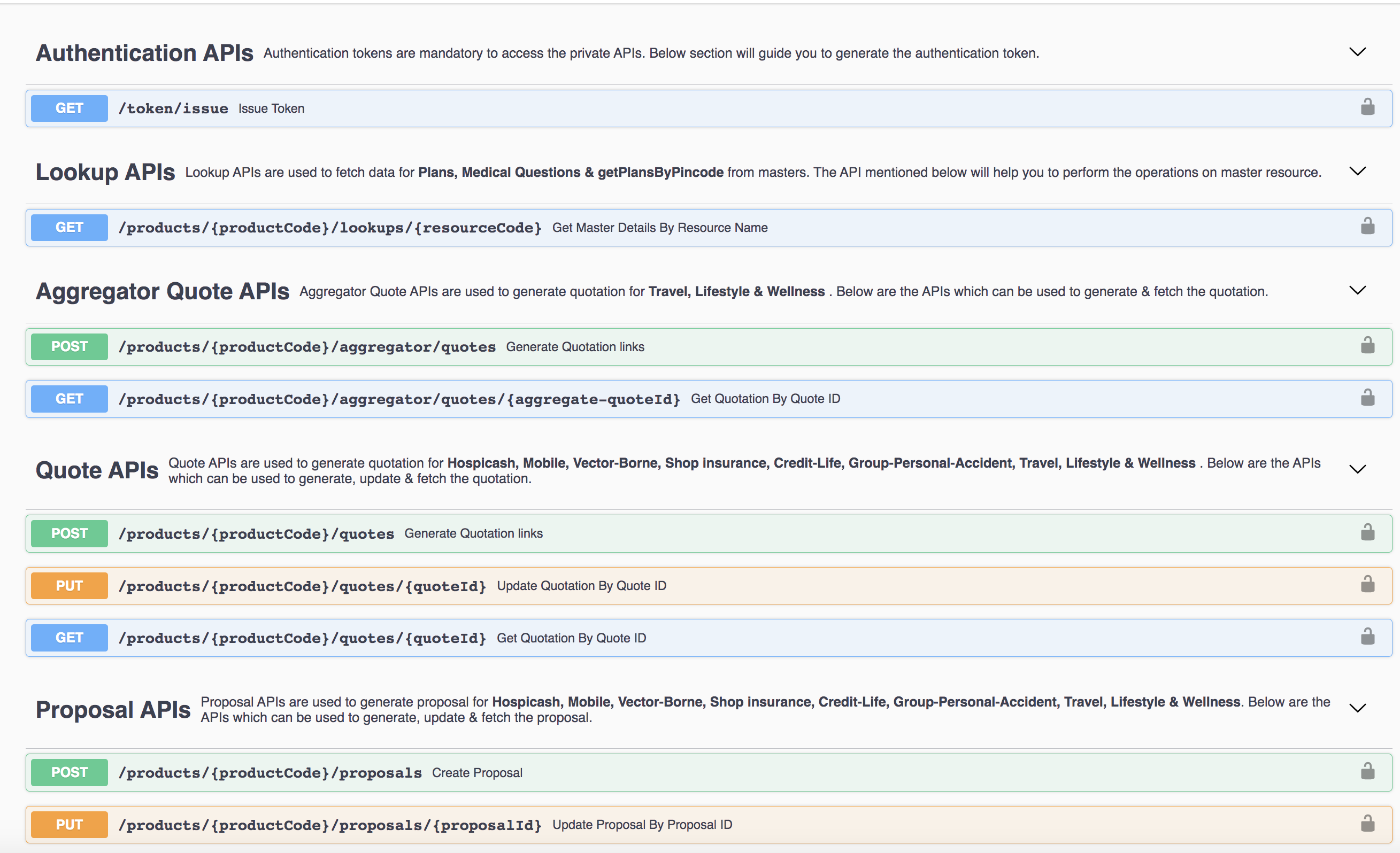Collapse Aggregator Quote APIs section chevron

(x=1357, y=291)
